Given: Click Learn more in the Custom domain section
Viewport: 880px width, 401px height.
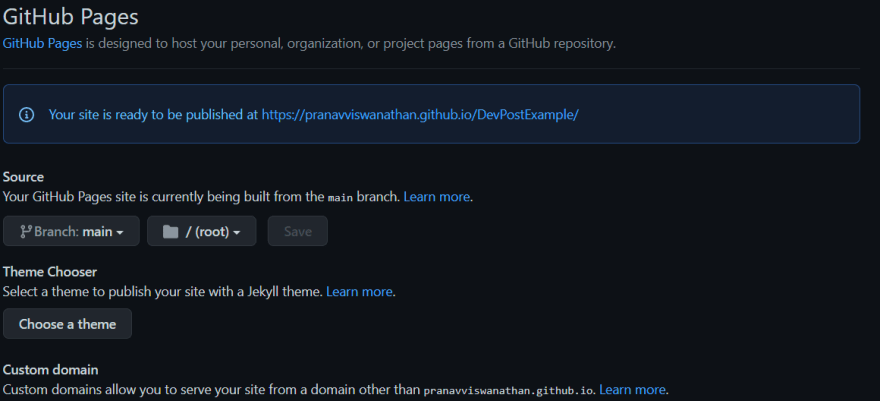Looking at the screenshot, I should tap(632, 389).
